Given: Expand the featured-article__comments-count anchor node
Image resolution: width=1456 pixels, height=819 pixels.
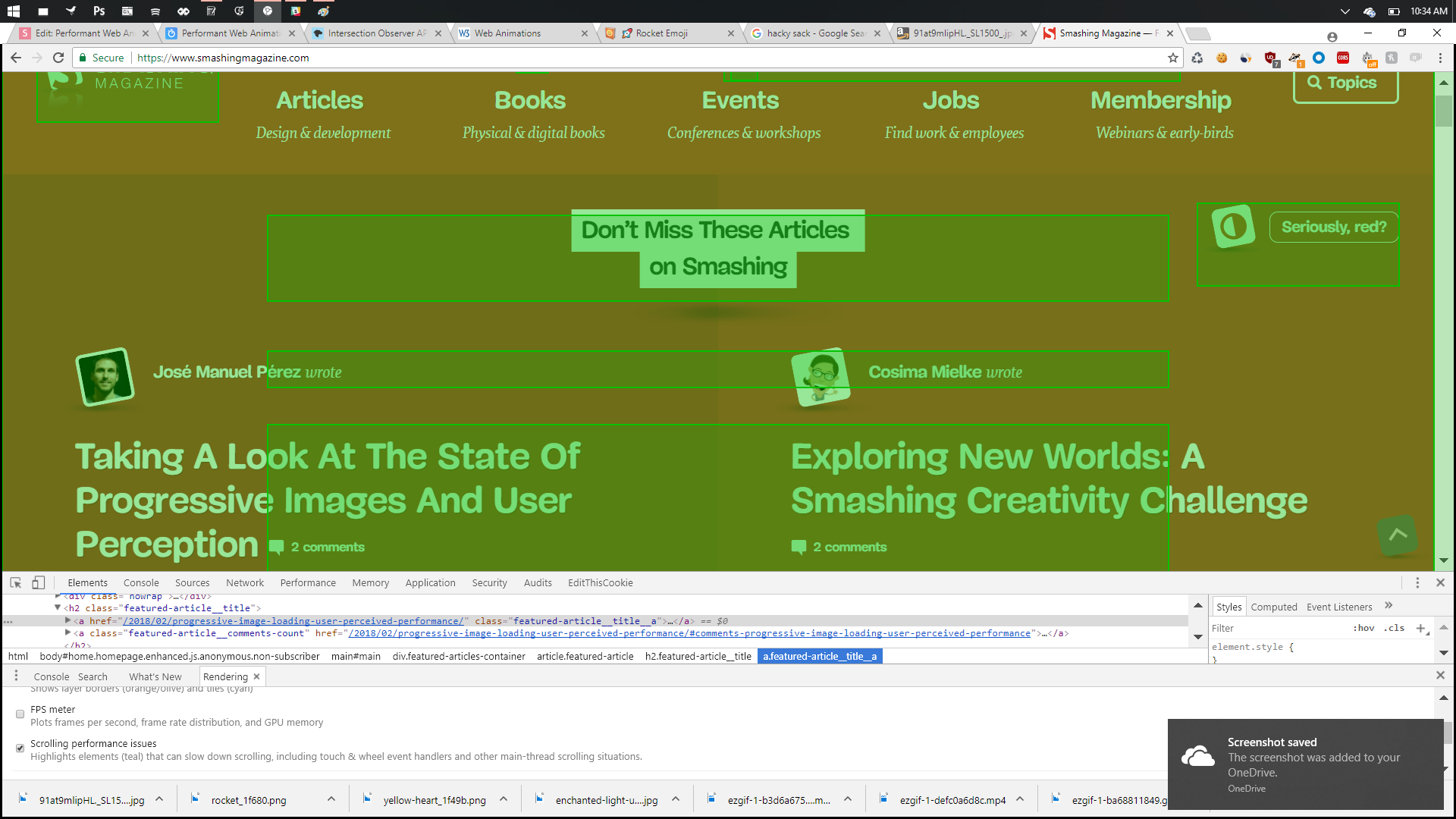Looking at the screenshot, I should (x=68, y=632).
